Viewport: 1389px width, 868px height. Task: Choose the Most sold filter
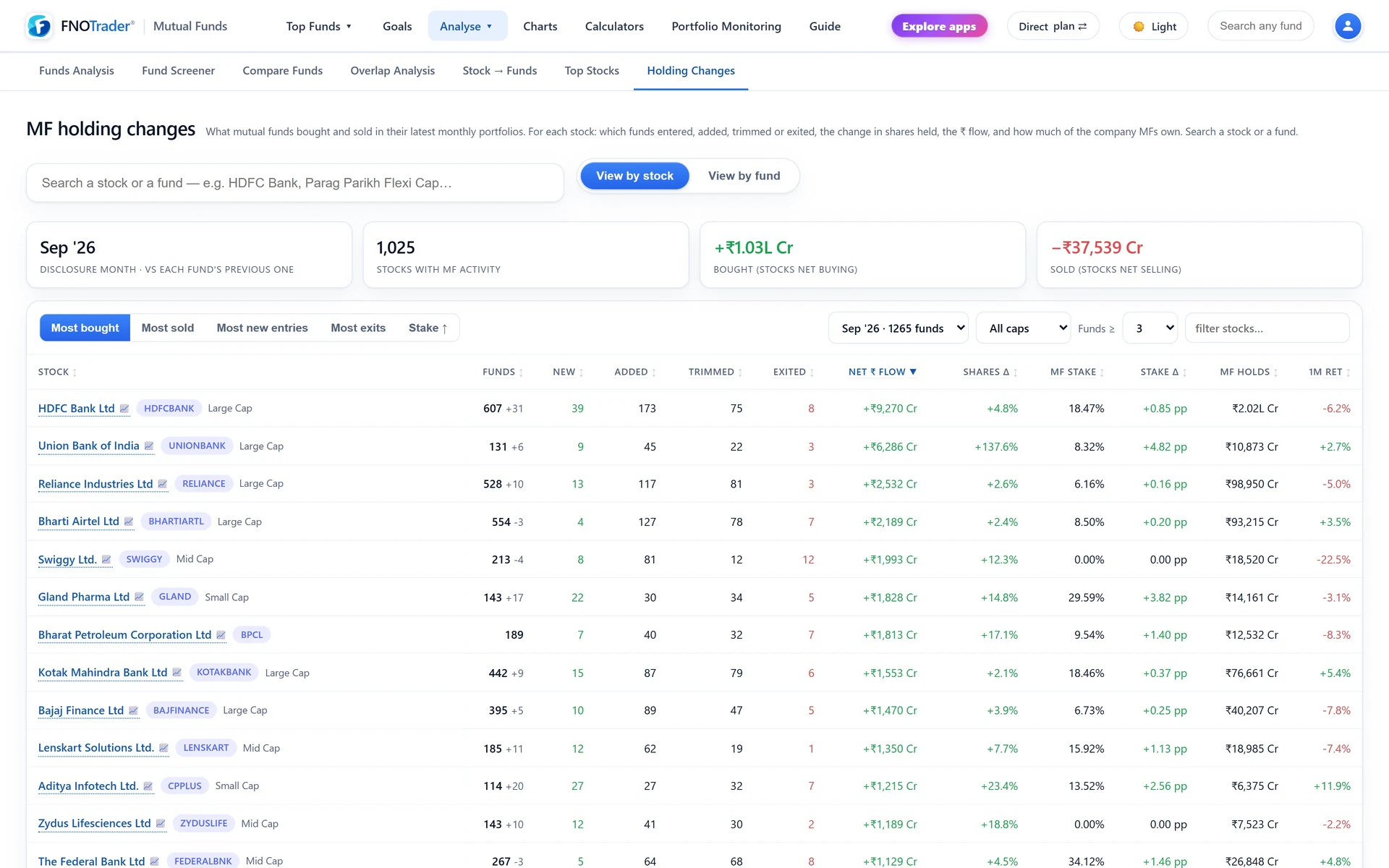(168, 328)
